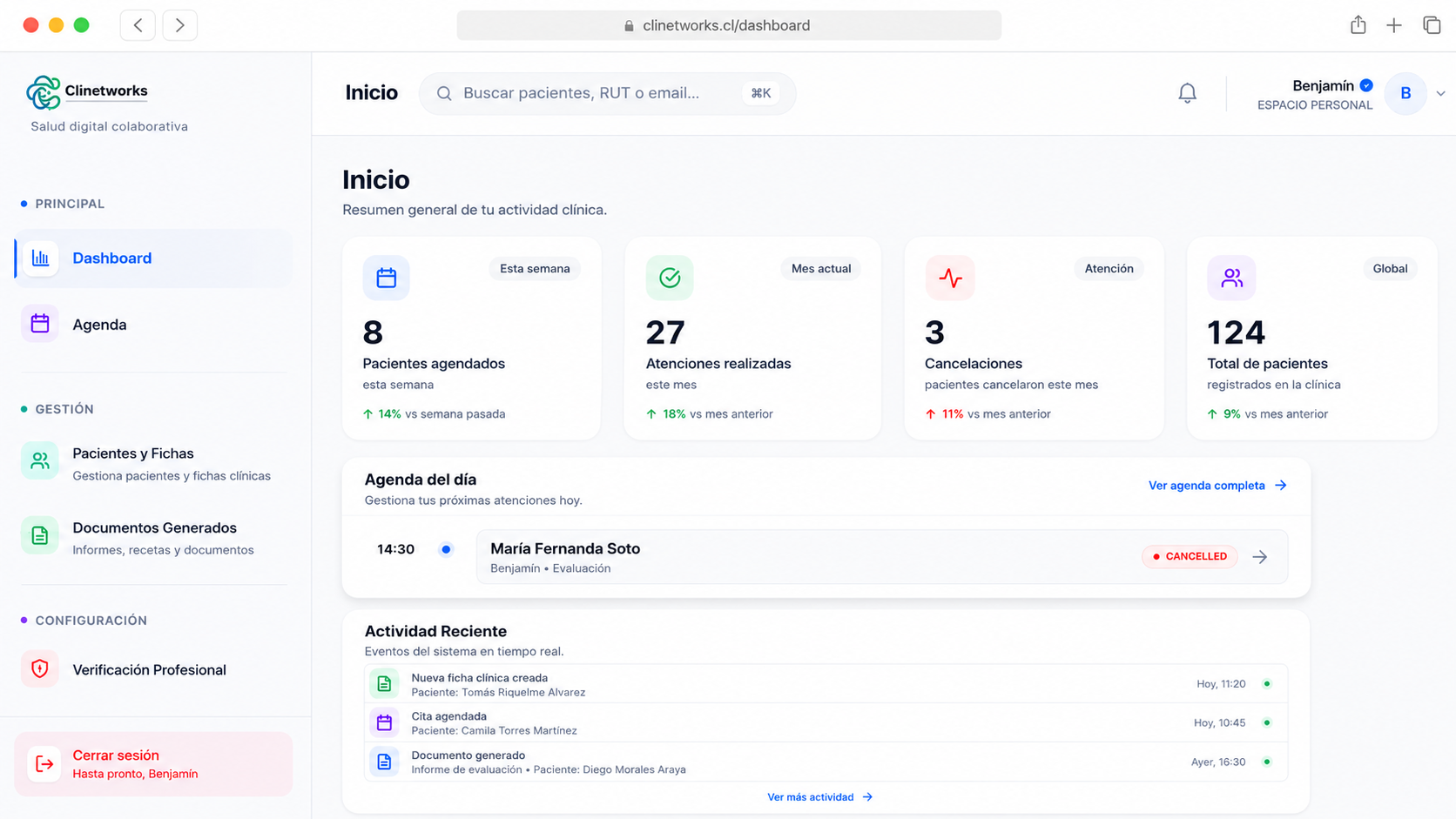The image size is (1456, 819).
Task: Click calendar icon of Cita agendada row
Action: point(384,722)
